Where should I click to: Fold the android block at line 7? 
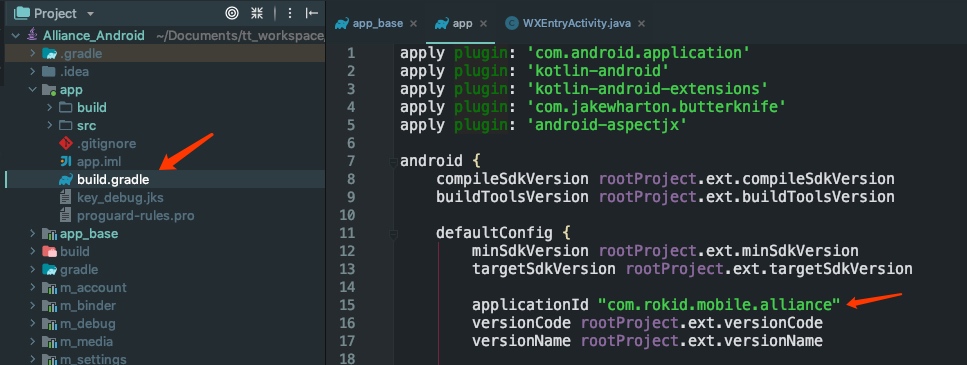[392, 162]
